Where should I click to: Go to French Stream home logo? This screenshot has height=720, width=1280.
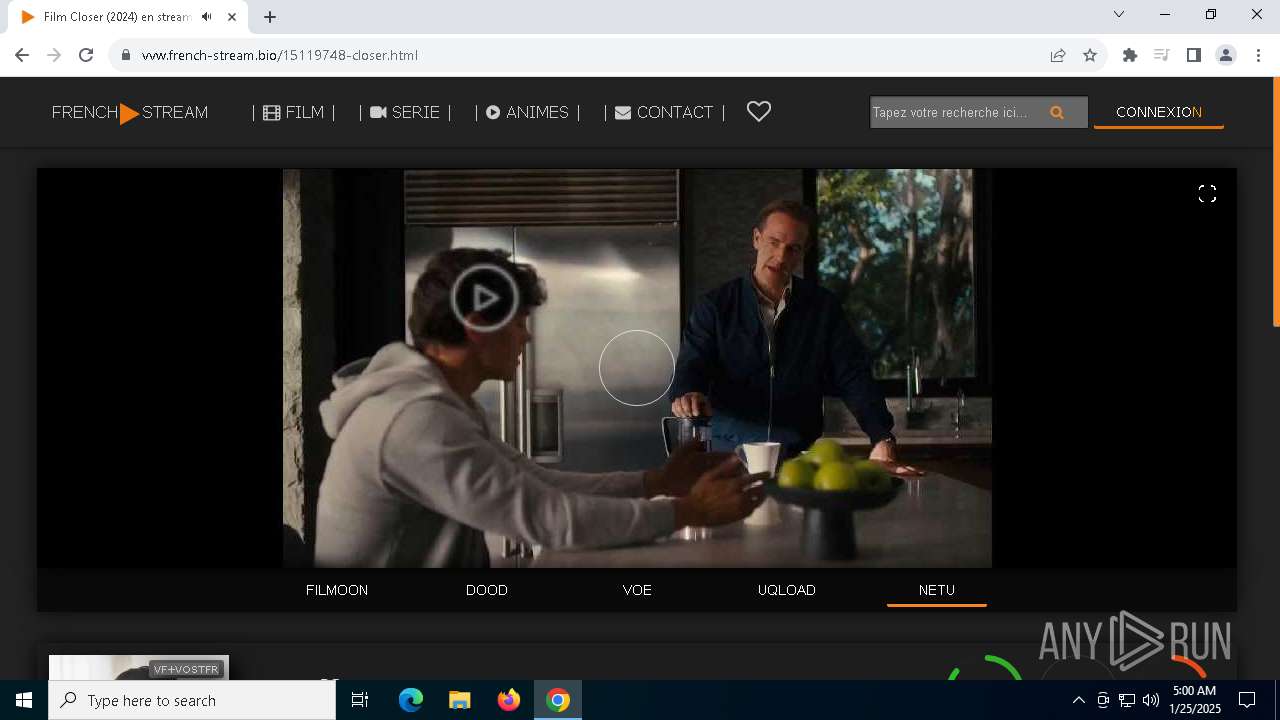click(x=130, y=112)
